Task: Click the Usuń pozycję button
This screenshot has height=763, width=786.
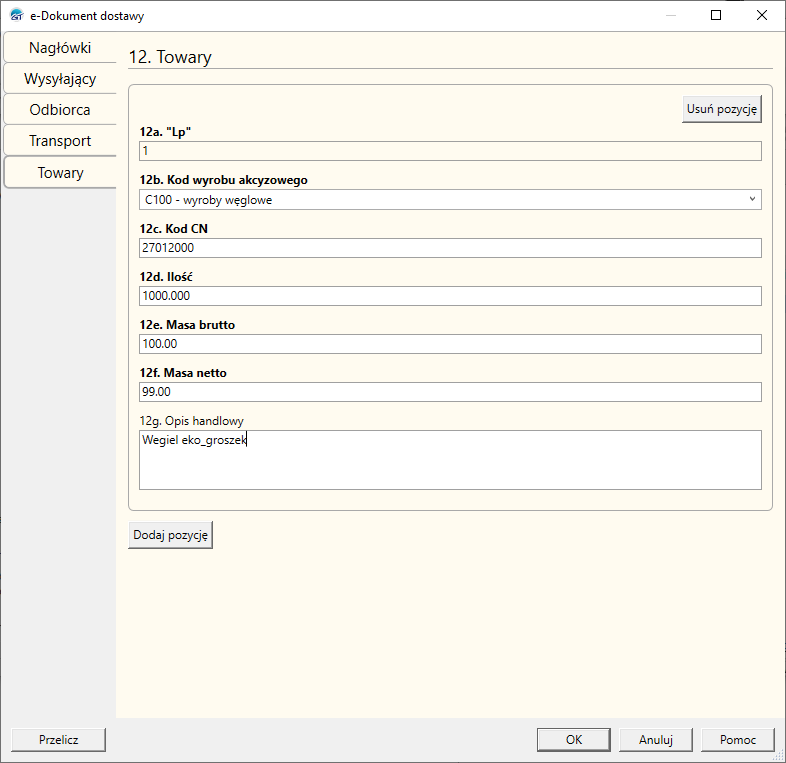Action: point(722,109)
